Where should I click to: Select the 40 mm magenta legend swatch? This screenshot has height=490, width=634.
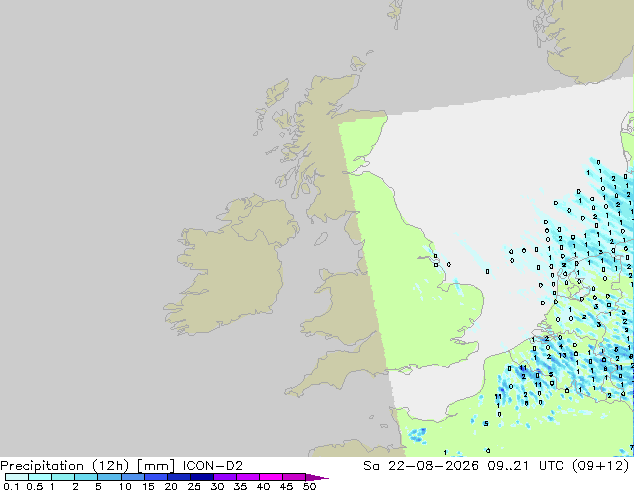point(271,477)
